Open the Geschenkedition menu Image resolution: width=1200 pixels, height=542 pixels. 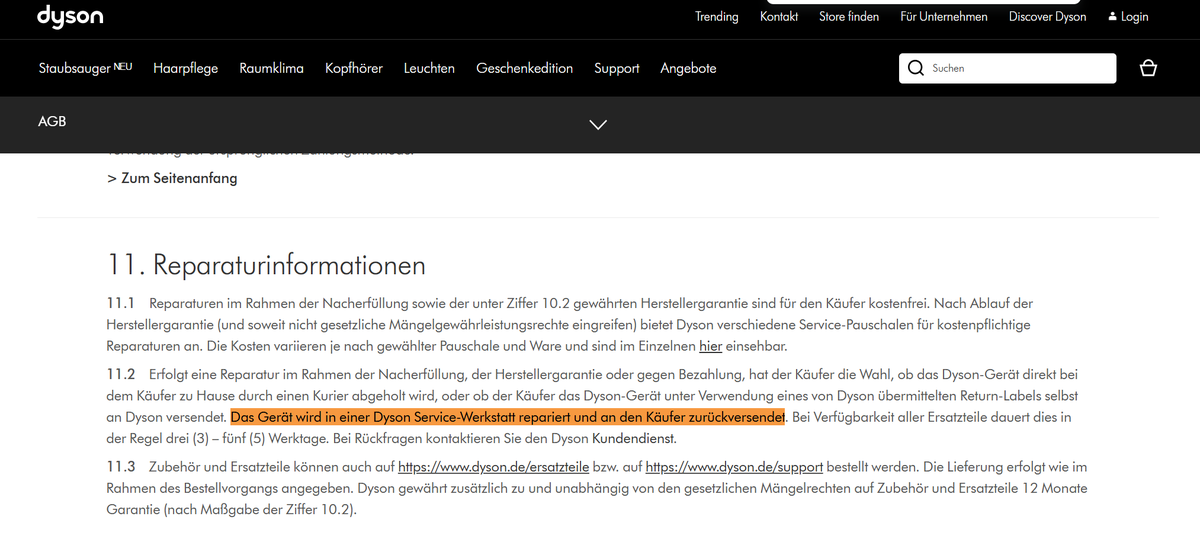(525, 68)
